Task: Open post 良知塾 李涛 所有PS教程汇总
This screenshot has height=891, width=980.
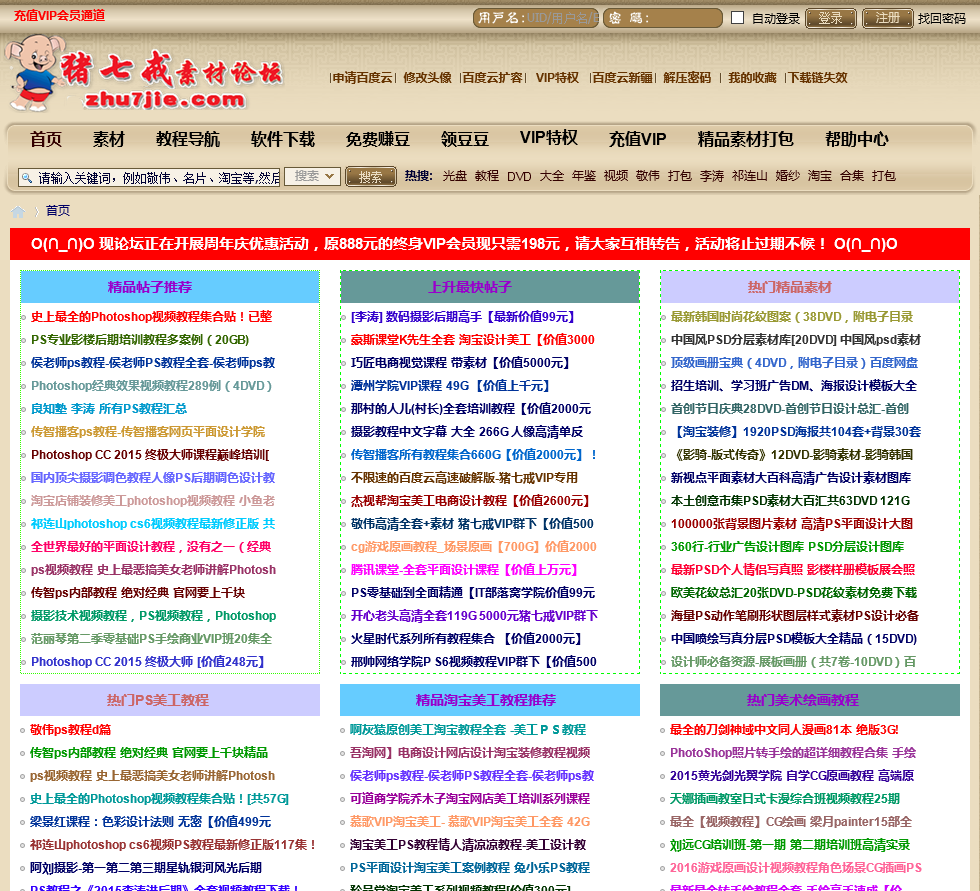Action: click(x=109, y=409)
